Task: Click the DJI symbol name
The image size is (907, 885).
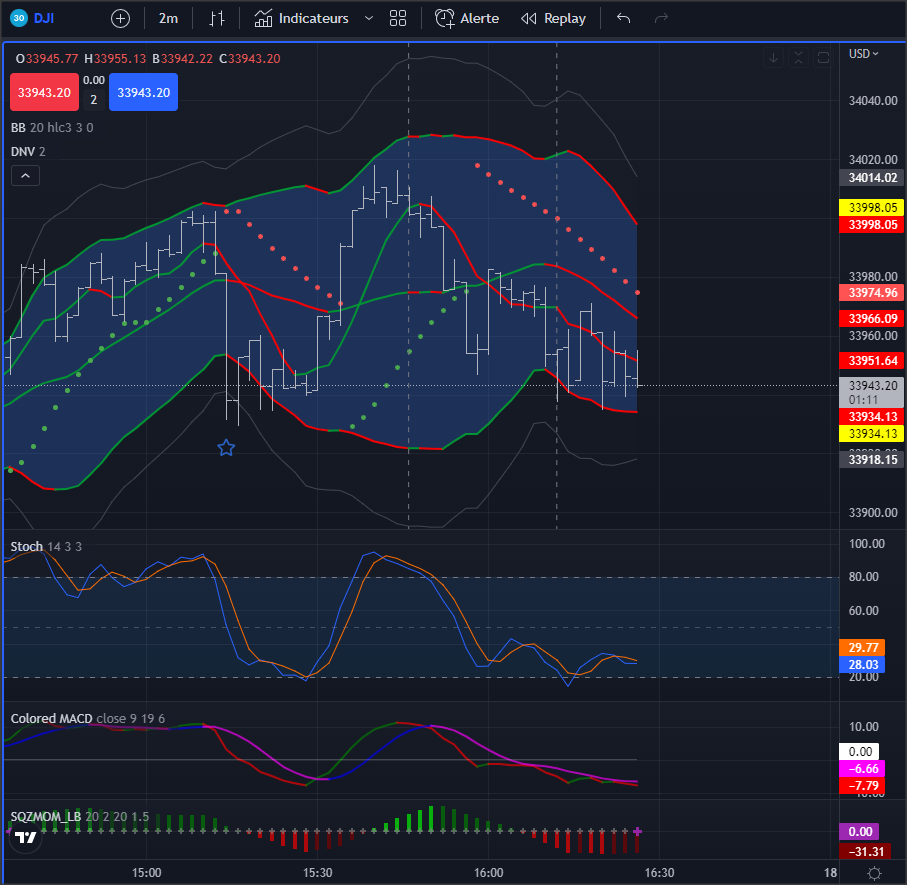Action: click(x=44, y=19)
